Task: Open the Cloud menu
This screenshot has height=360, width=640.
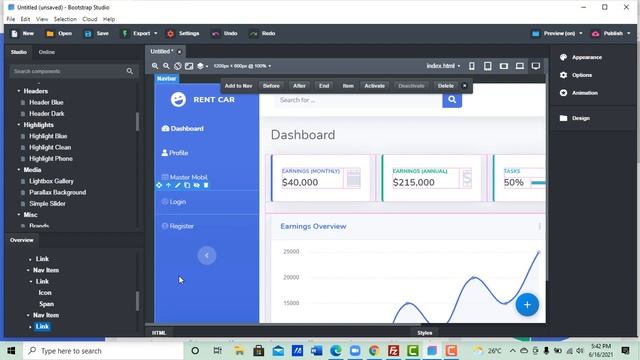Action: click(90, 19)
